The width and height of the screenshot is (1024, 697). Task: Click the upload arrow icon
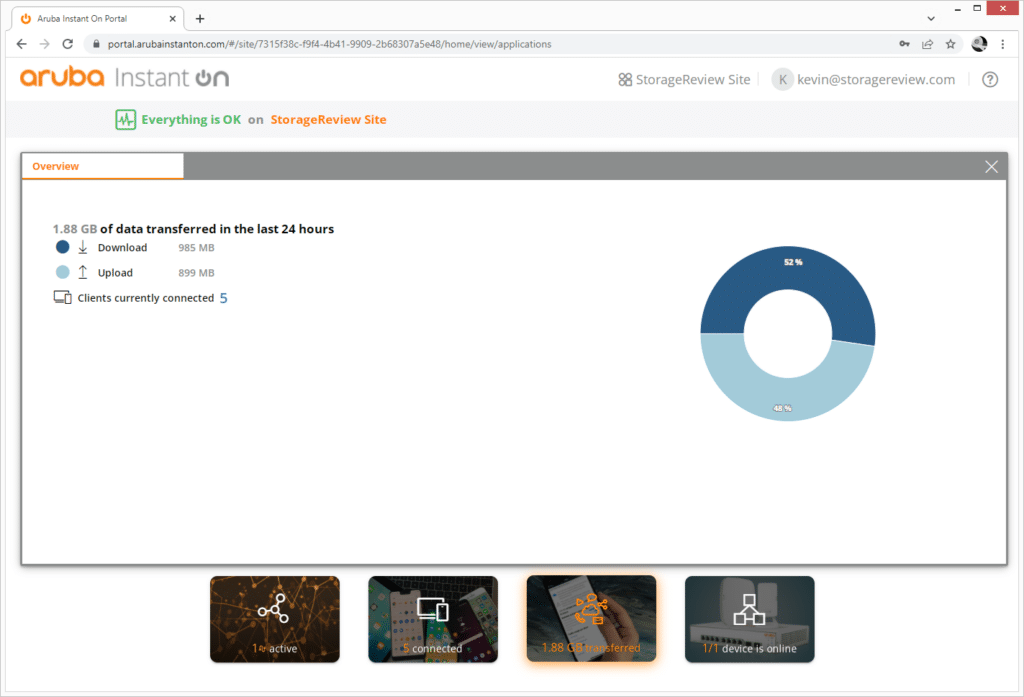83,272
